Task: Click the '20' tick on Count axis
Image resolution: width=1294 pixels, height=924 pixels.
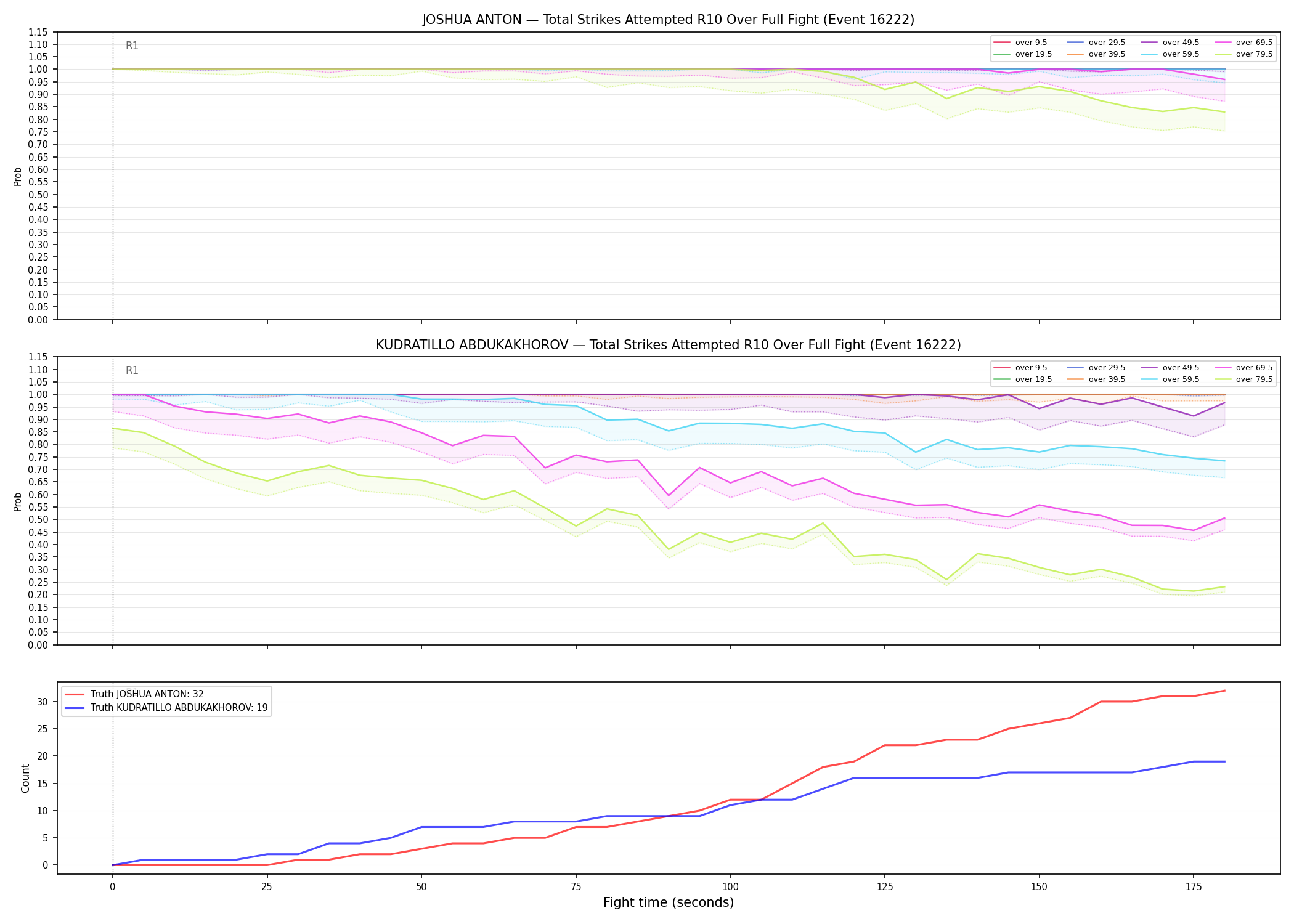Action: coord(42,756)
